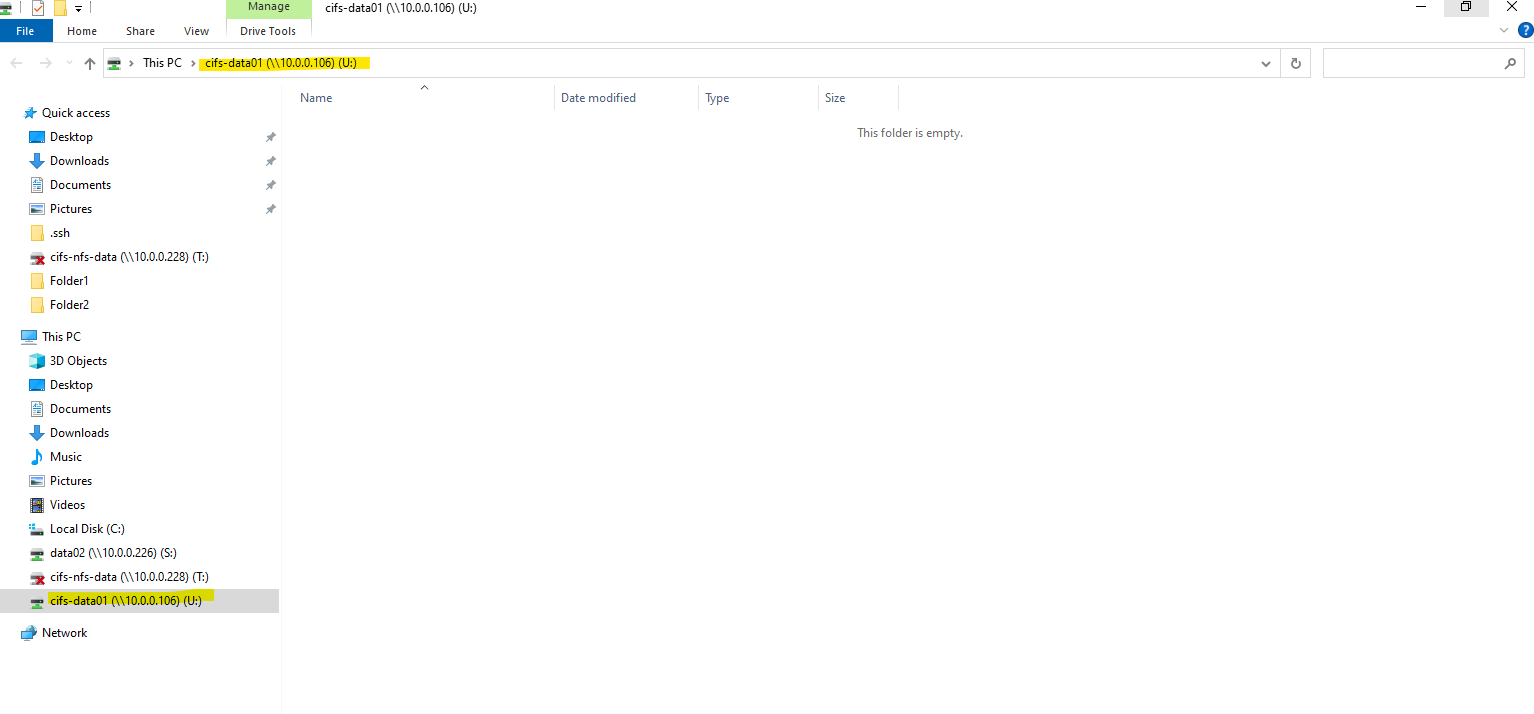Viewport: 1534px width, 714px height.
Task: Click the search magnifier icon
Action: 1510,63
